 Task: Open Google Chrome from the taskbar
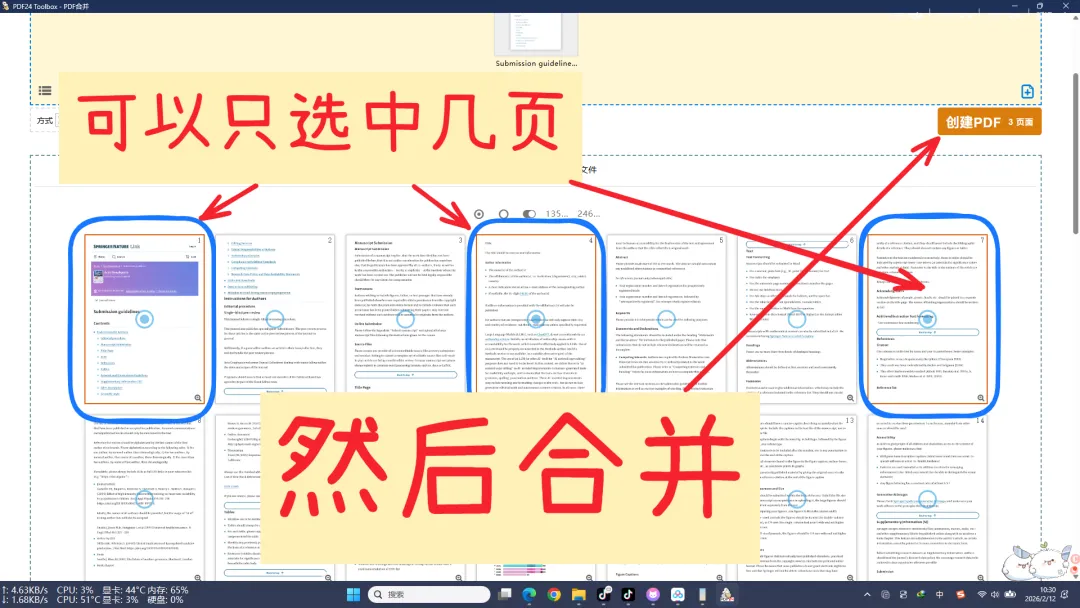pos(554,594)
